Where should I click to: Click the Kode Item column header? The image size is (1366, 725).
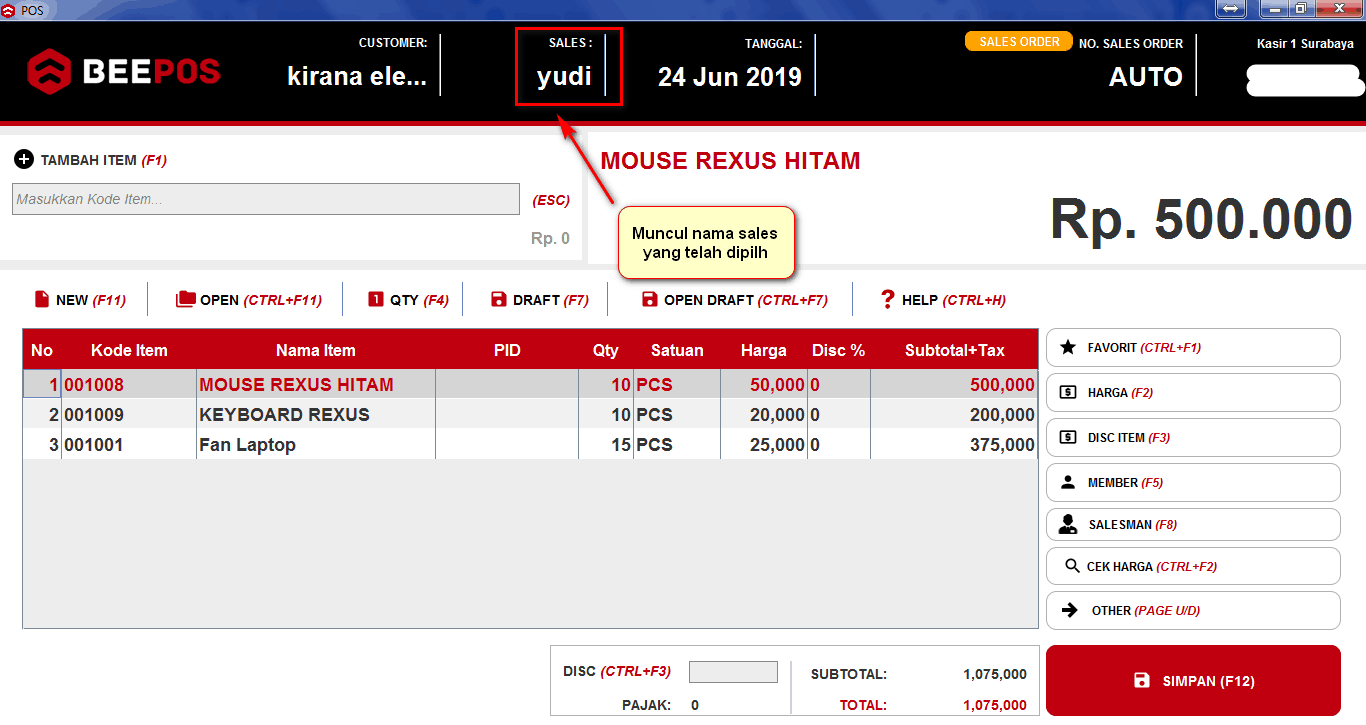tap(129, 350)
